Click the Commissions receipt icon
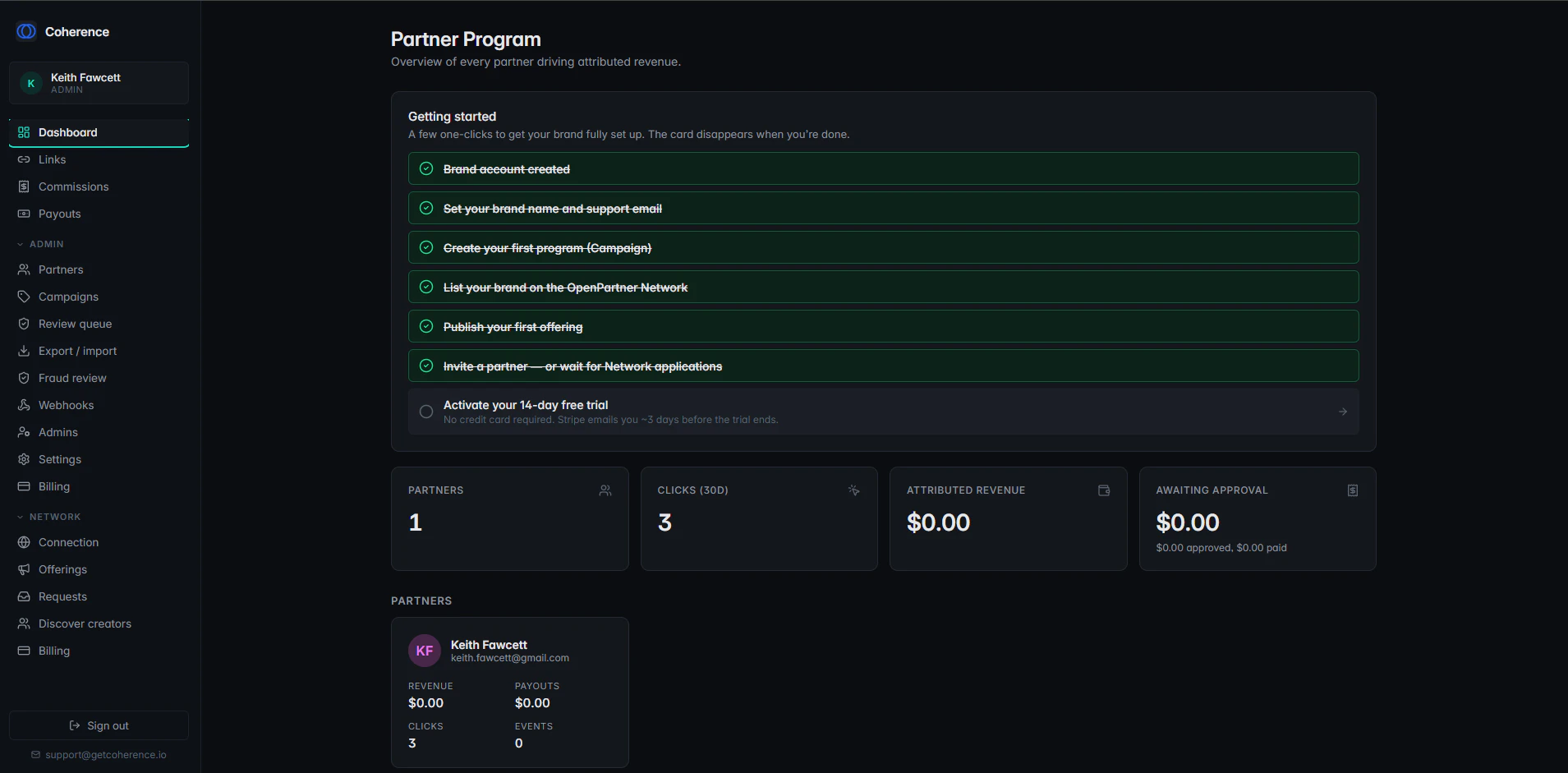The image size is (1568, 773). coord(24,186)
